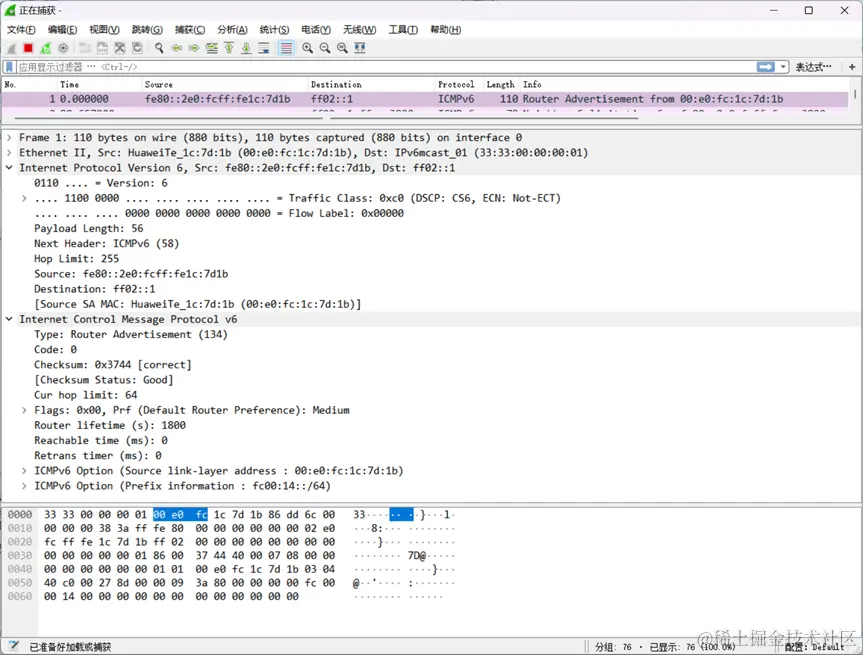Image resolution: width=863 pixels, height=655 pixels.
Task: Select the Payload Length: 56 line
Action: (x=89, y=228)
